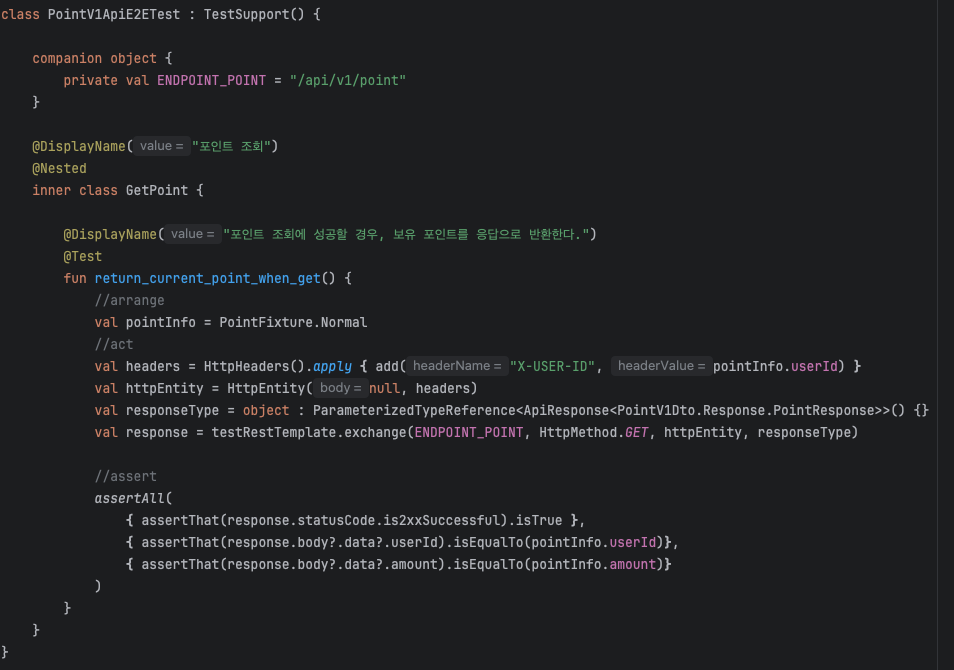Click the "/api/v1/point" string literal

click(x=347, y=80)
